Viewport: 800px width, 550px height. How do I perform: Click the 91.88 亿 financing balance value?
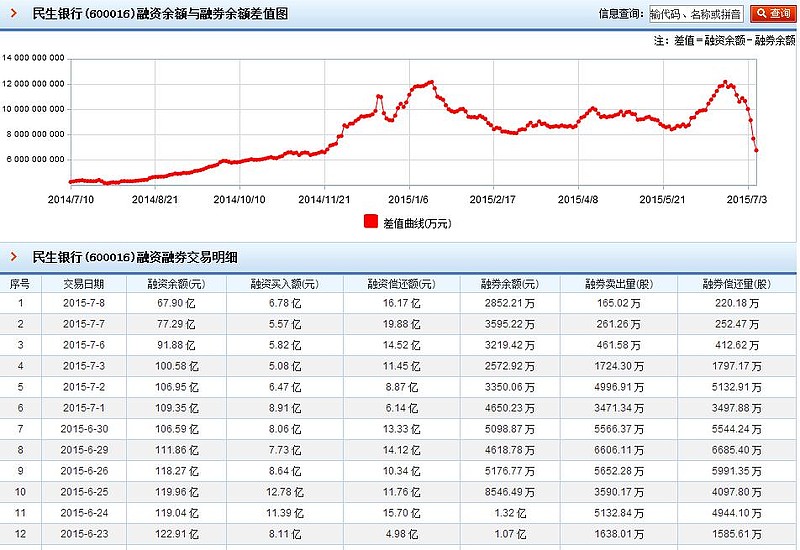coord(177,345)
